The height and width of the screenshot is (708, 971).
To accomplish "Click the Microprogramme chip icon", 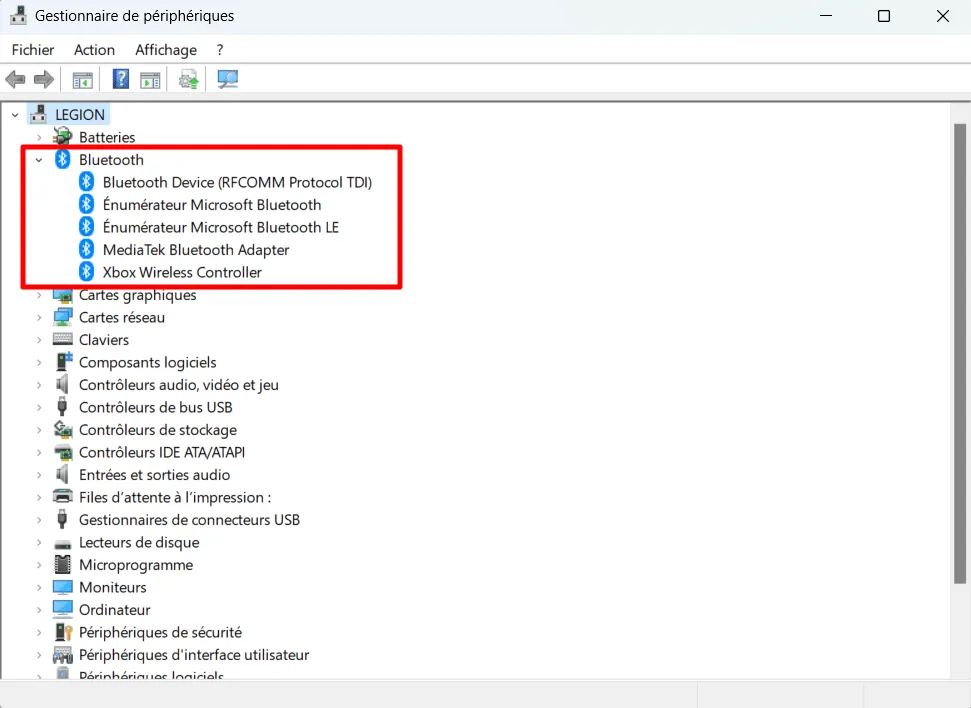I will click(63, 564).
